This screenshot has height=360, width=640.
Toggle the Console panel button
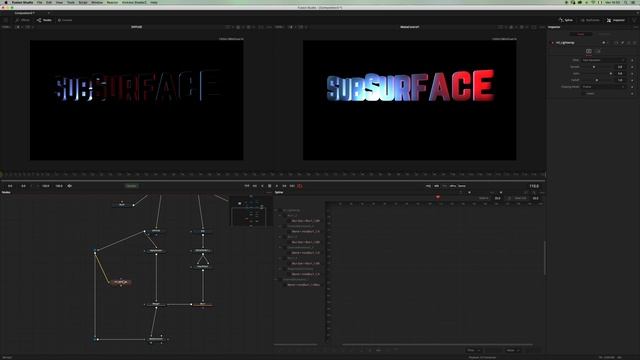click(x=65, y=20)
